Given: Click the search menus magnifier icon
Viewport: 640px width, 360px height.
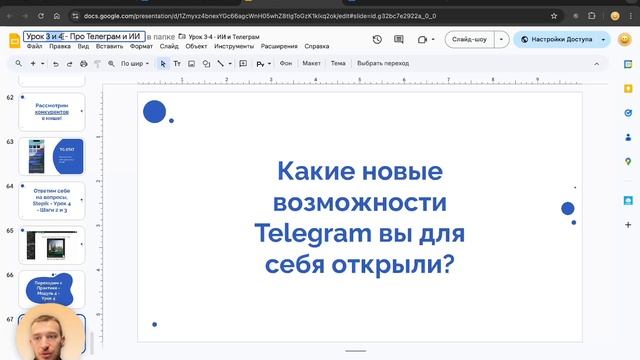Looking at the screenshot, I should [x=18, y=64].
